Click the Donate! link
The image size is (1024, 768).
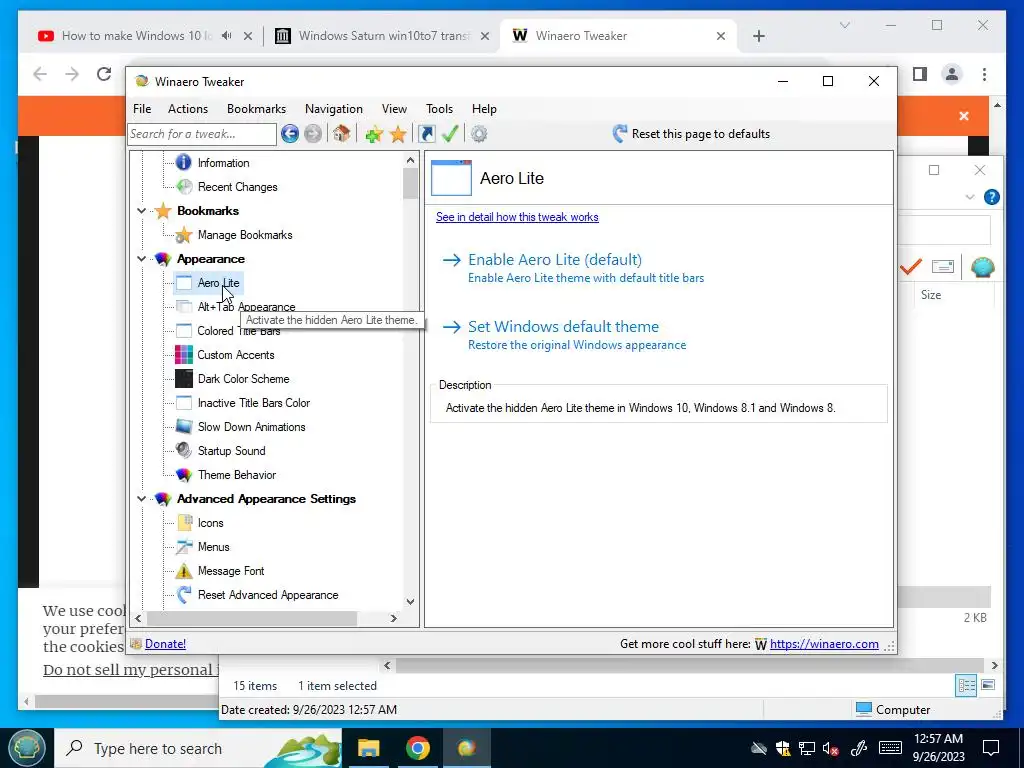165,644
